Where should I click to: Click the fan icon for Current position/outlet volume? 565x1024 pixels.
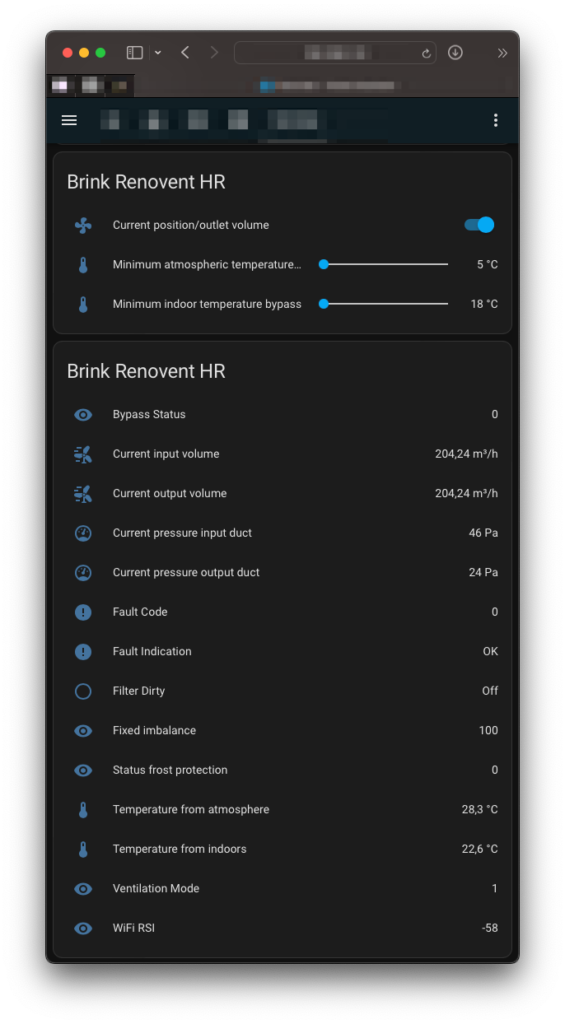pyautogui.click(x=83, y=225)
